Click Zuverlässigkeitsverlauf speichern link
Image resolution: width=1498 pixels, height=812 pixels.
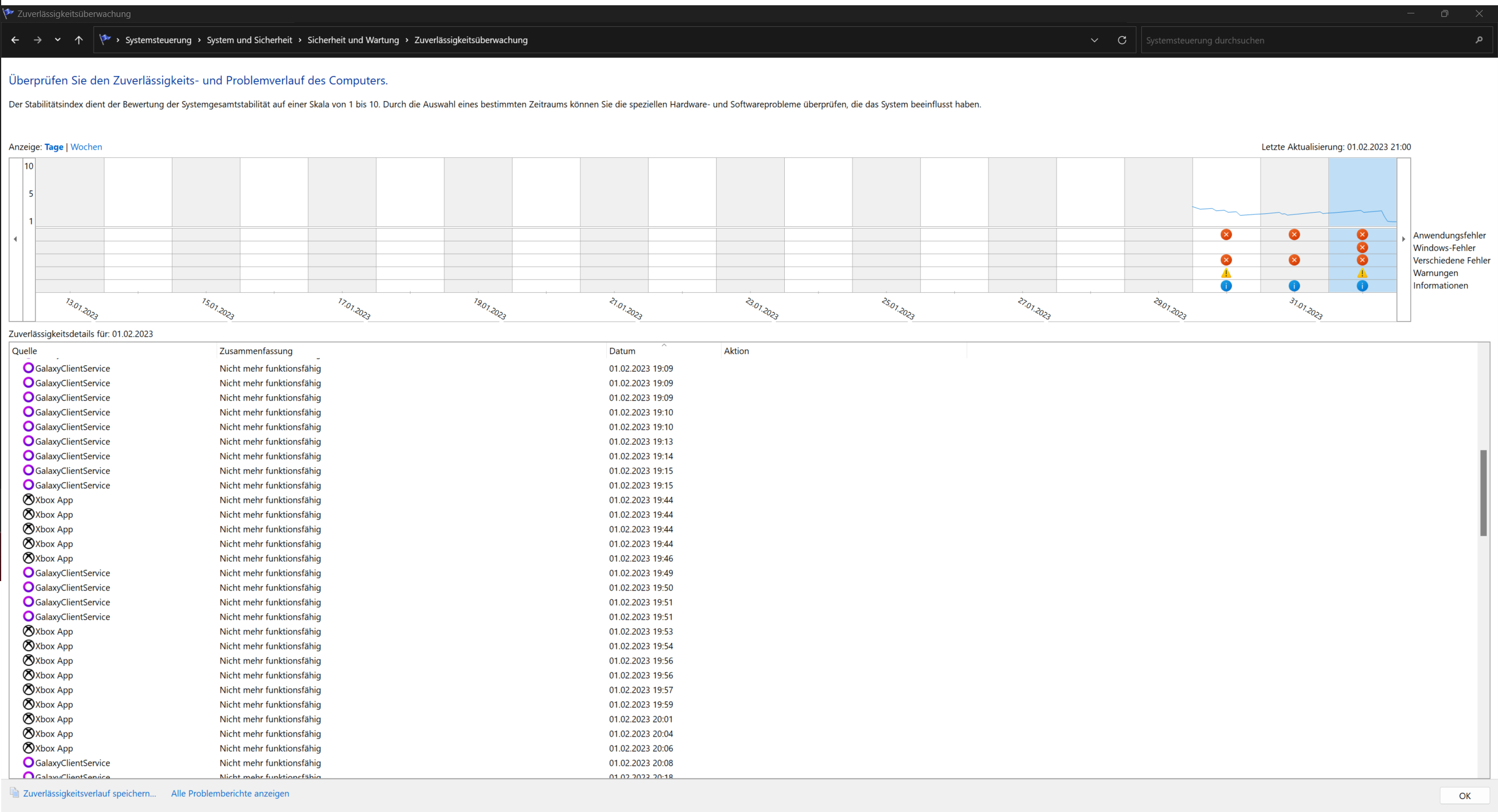click(89, 793)
